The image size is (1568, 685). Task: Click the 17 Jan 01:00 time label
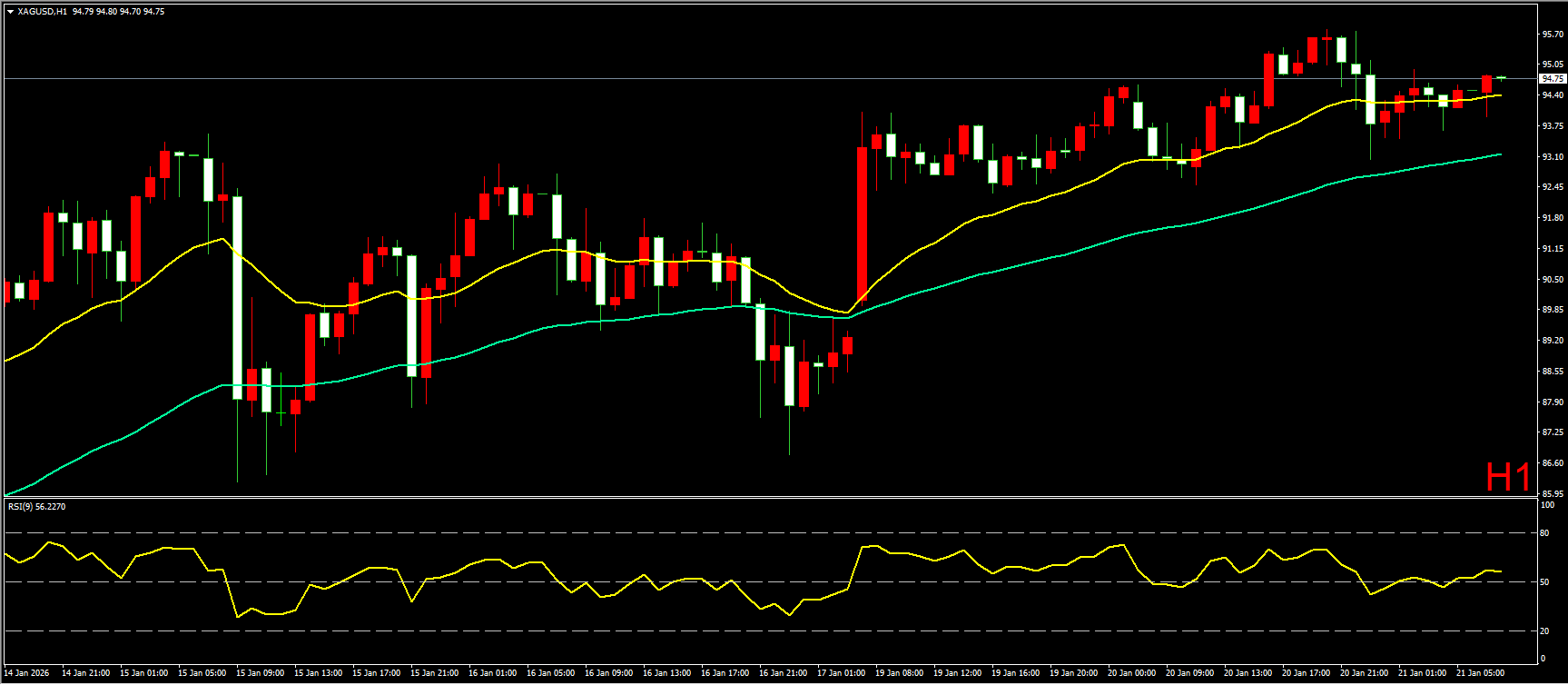point(841,673)
